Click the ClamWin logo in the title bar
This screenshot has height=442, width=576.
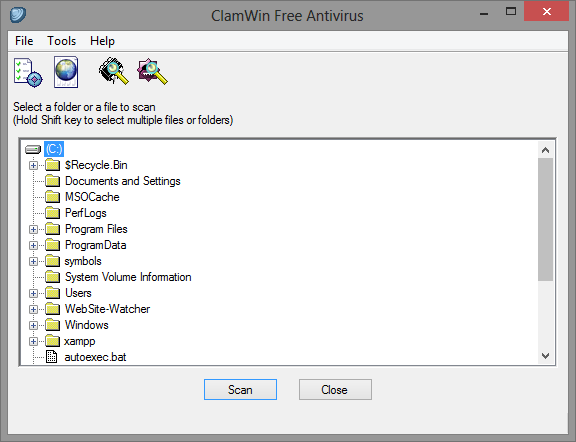pos(18,15)
